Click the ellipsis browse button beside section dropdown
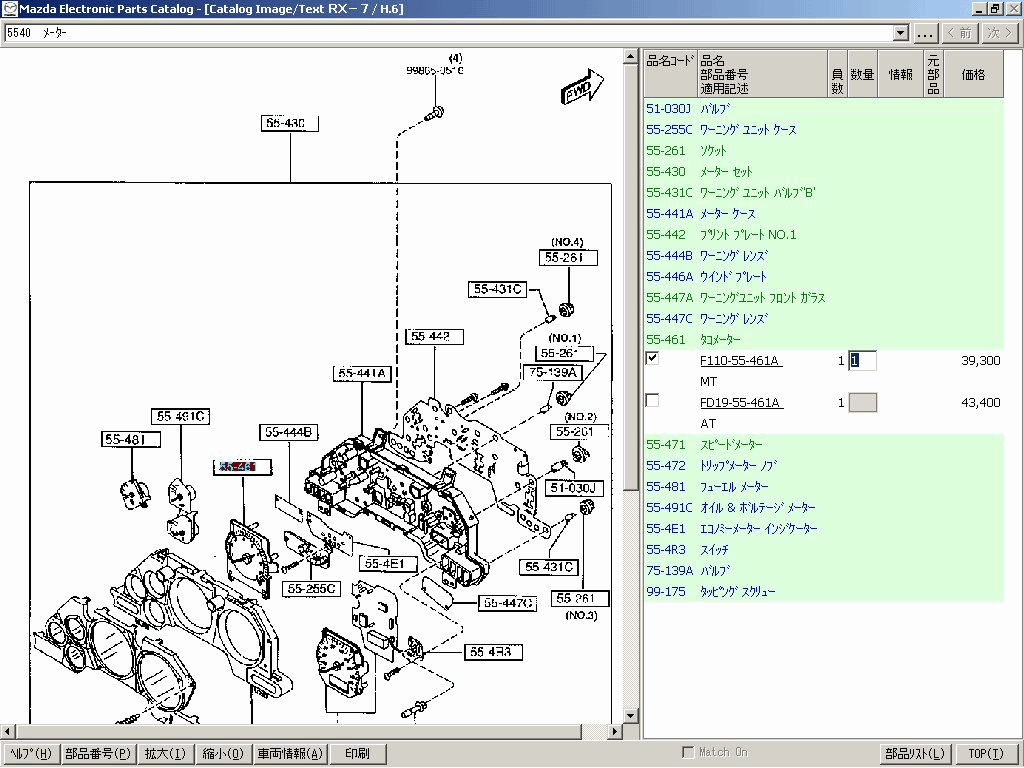This screenshot has width=1024, height=768. click(925, 33)
